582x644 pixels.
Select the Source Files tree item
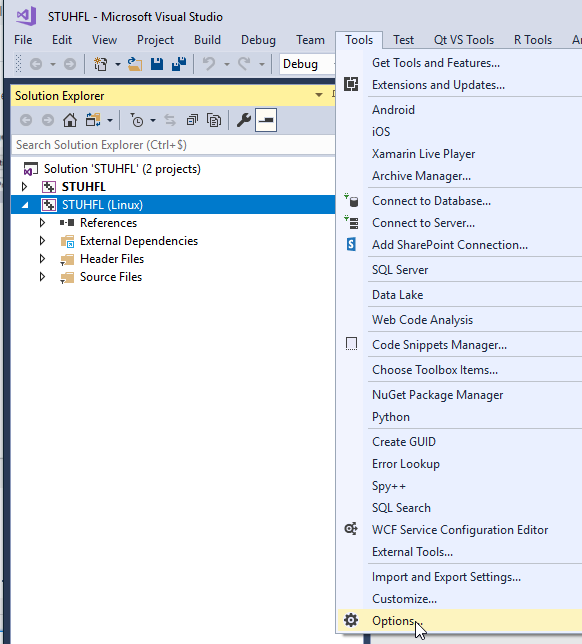tap(111, 277)
